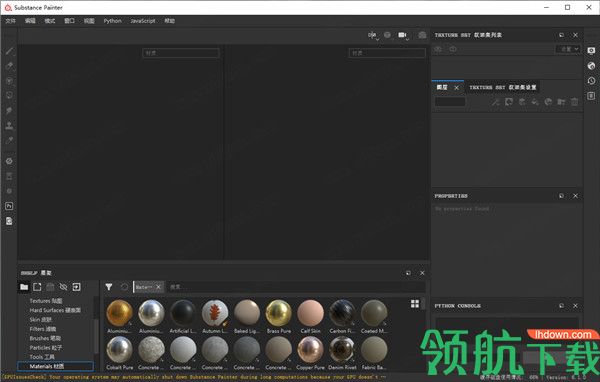
Task: Close the layers tab with X
Action: pyautogui.click(x=457, y=88)
